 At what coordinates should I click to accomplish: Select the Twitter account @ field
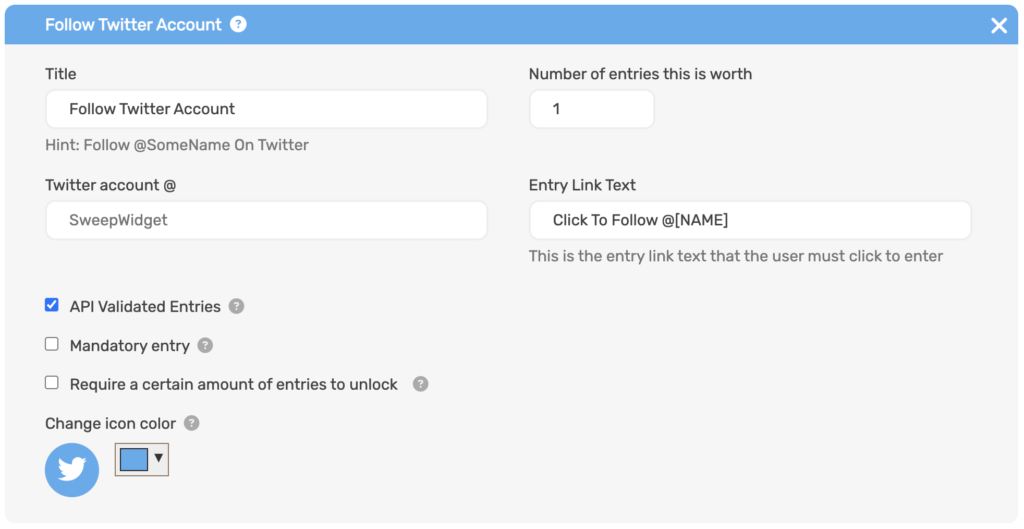coord(266,220)
